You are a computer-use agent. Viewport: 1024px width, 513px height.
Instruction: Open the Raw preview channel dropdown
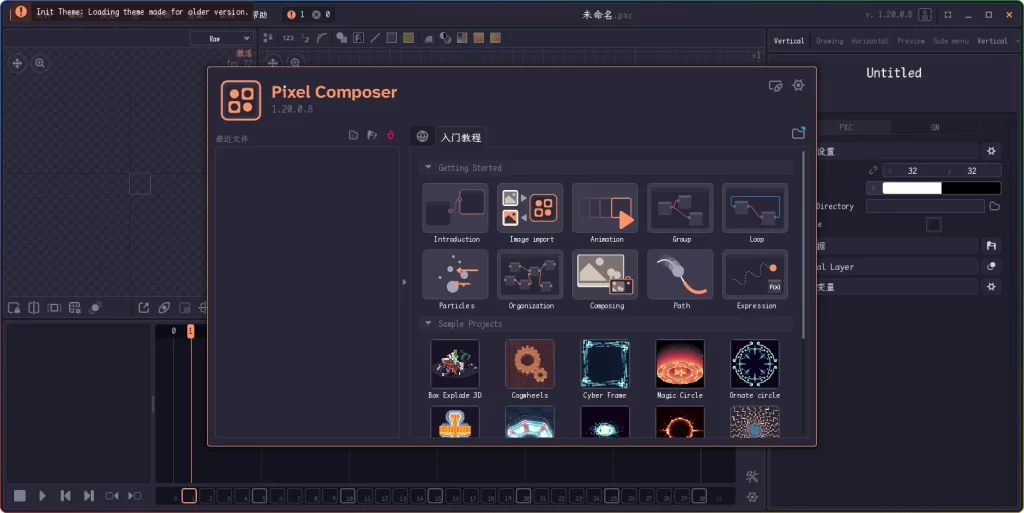221,39
